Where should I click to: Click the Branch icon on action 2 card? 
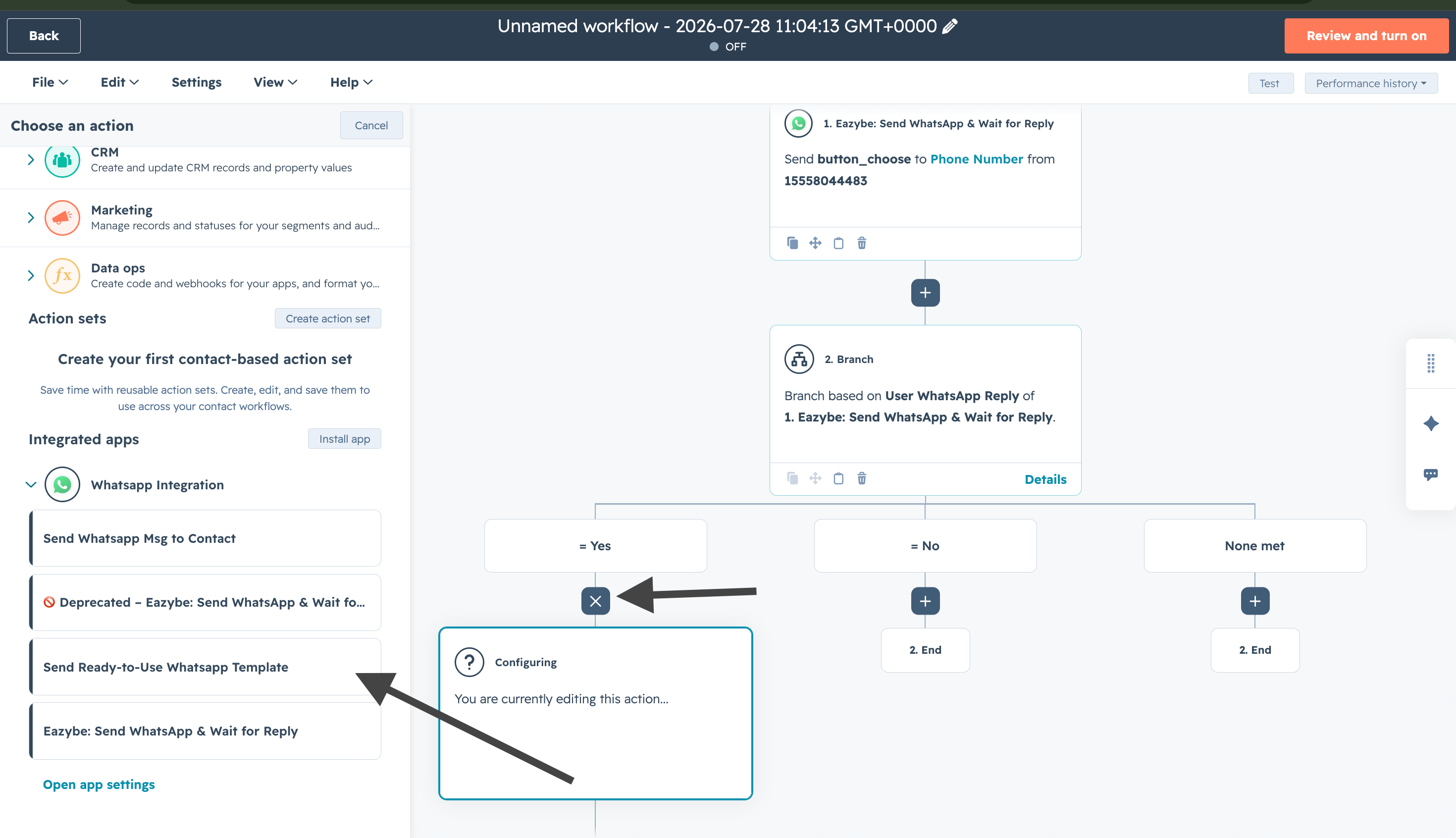799,359
